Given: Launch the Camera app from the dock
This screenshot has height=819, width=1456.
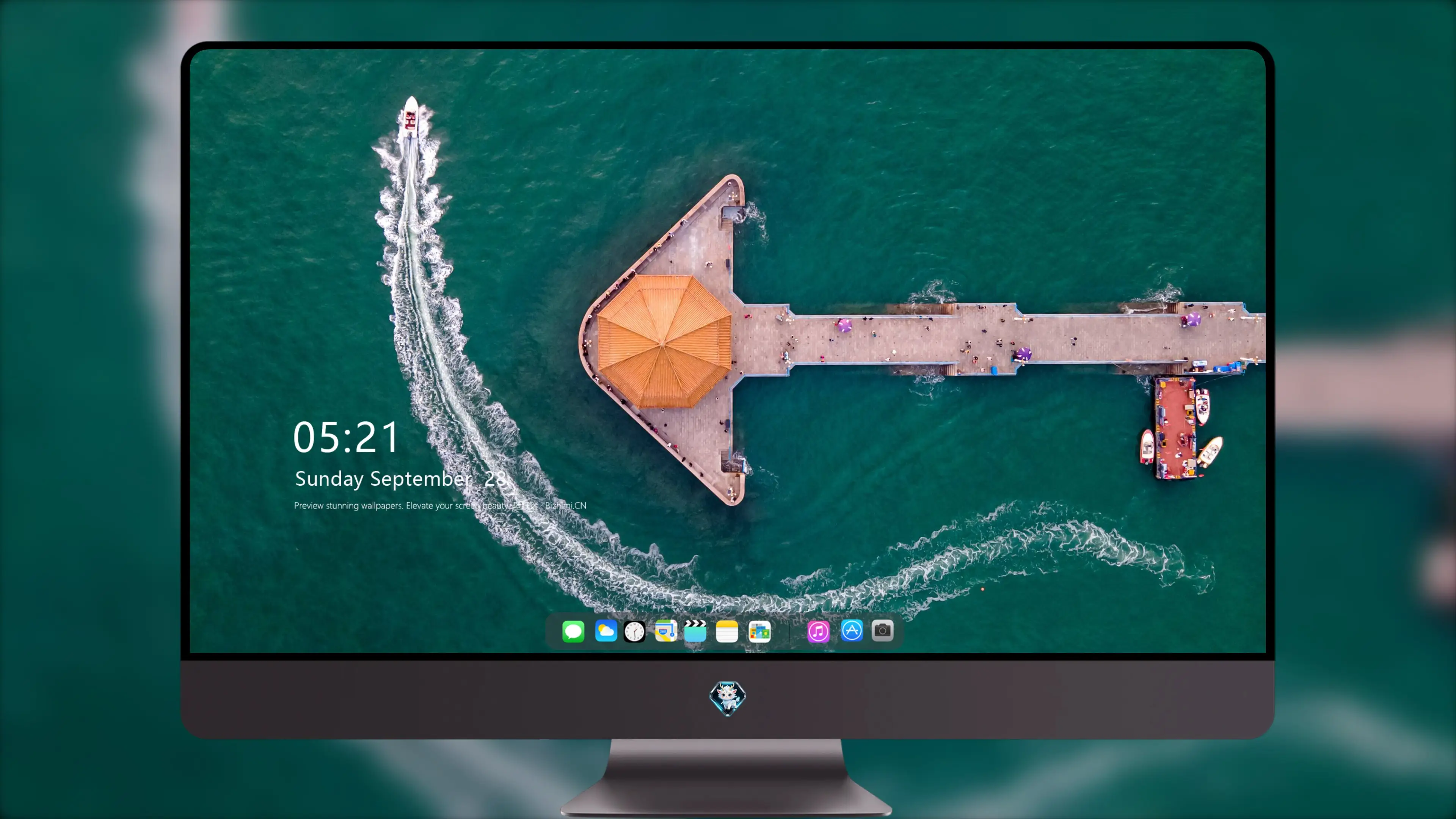Looking at the screenshot, I should click(882, 630).
